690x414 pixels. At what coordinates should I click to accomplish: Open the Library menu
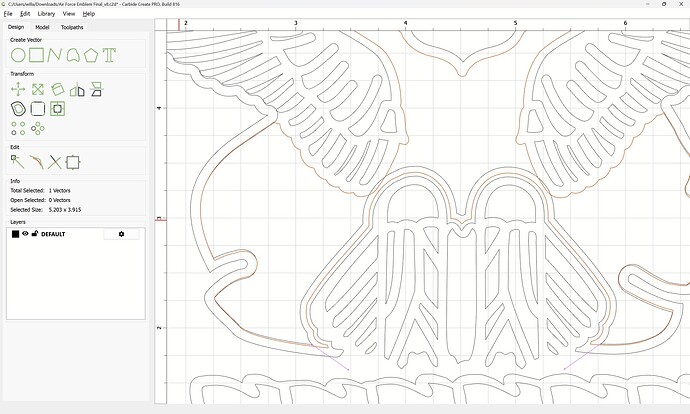click(46, 14)
